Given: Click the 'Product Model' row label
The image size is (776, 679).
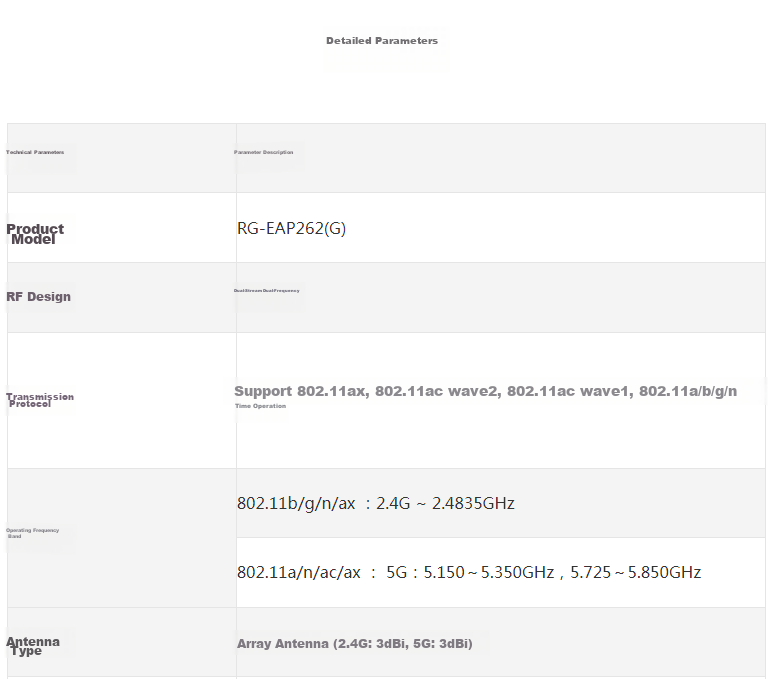Looking at the screenshot, I should 35,234.
